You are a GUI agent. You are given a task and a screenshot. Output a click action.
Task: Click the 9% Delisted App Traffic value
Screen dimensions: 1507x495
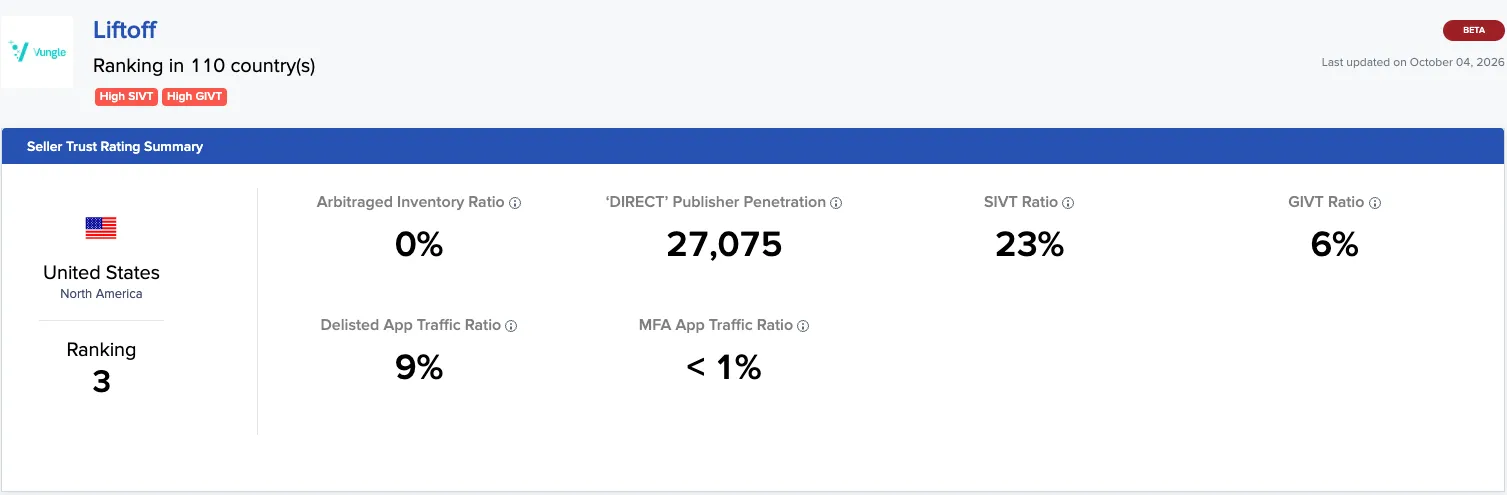419,367
